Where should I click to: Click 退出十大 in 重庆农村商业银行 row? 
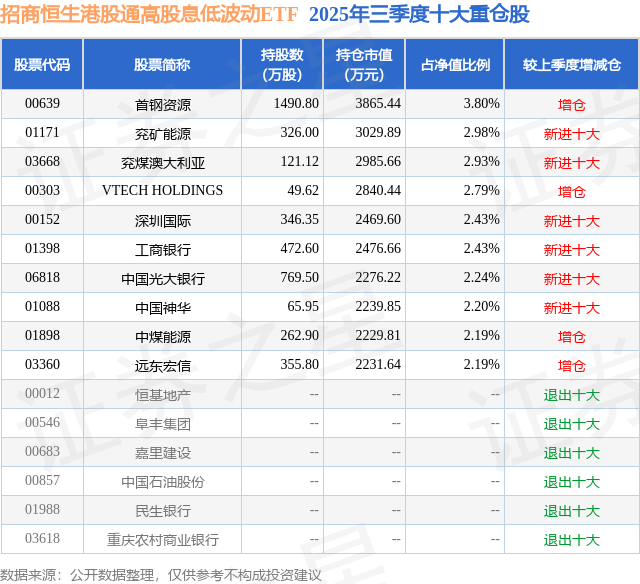coord(571,540)
